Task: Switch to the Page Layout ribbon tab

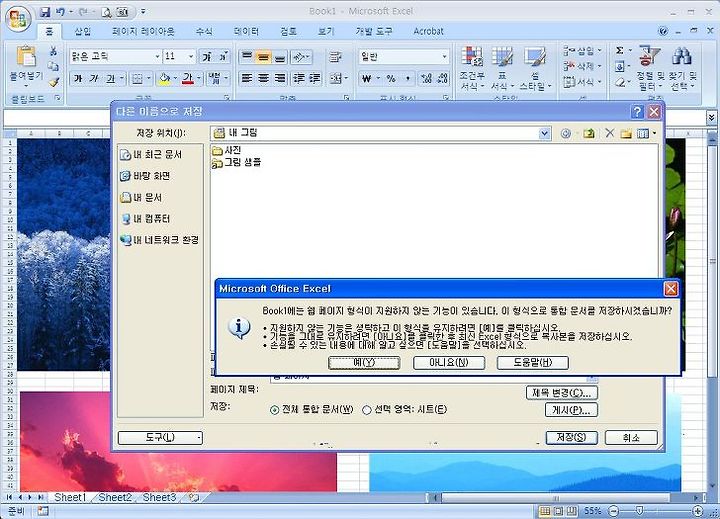Action: pyautogui.click(x=143, y=31)
